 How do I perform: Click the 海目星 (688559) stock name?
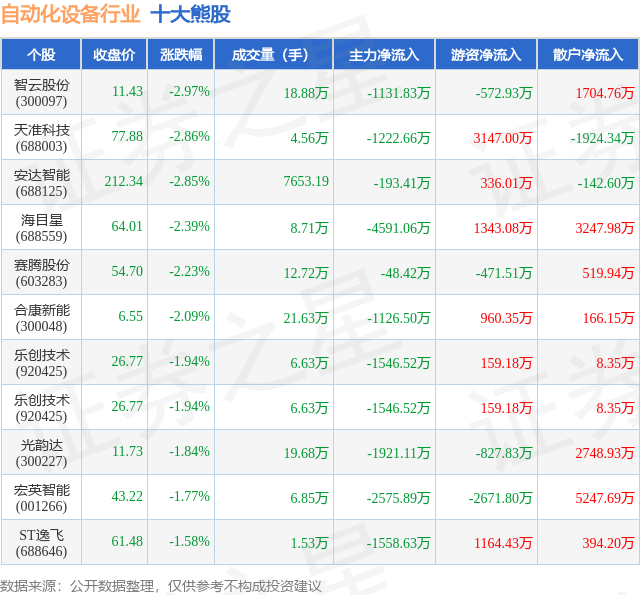pyautogui.click(x=41, y=228)
